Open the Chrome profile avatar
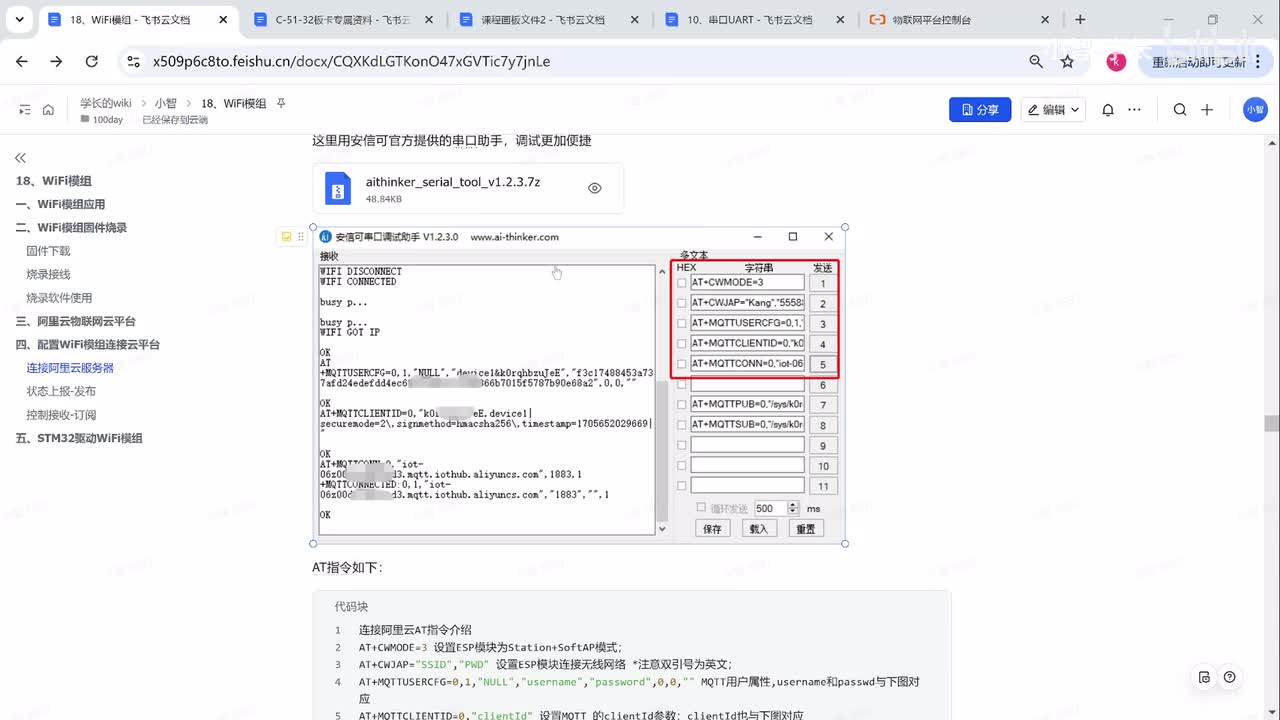Viewport: 1280px width, 720px height. (1116, 61)
